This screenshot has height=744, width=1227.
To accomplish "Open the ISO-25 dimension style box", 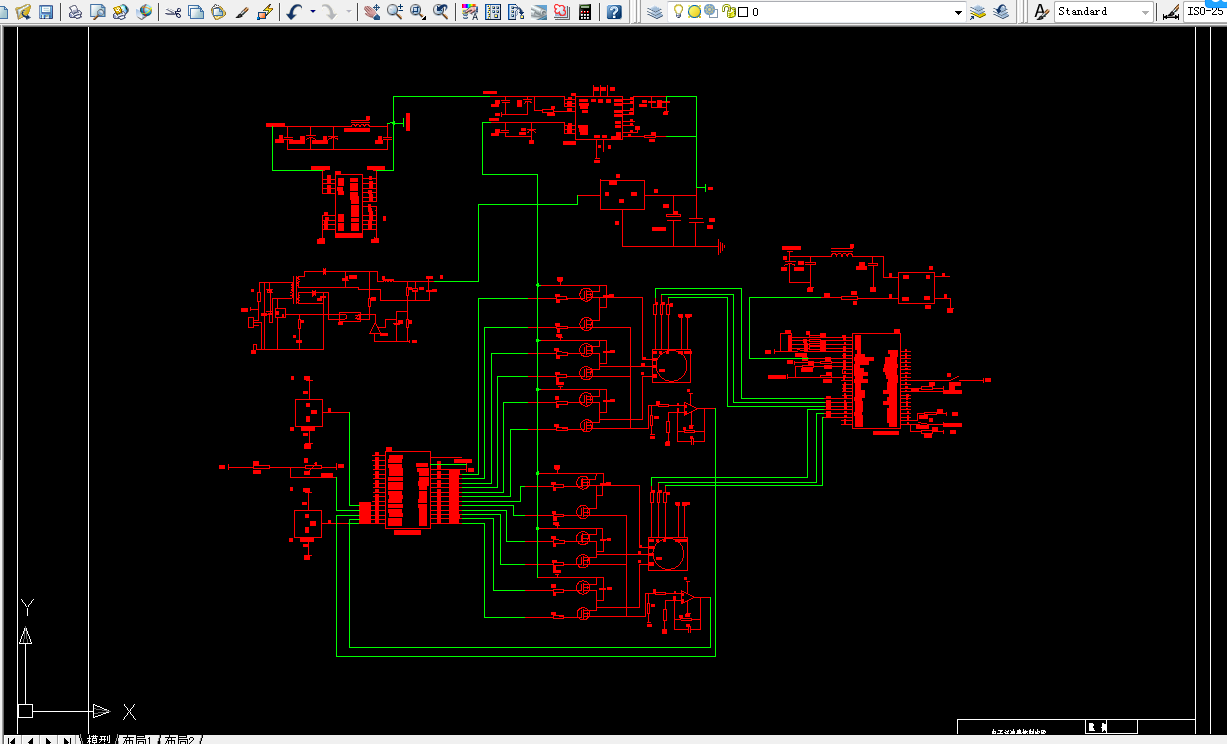I will (x=1204, y=12).
